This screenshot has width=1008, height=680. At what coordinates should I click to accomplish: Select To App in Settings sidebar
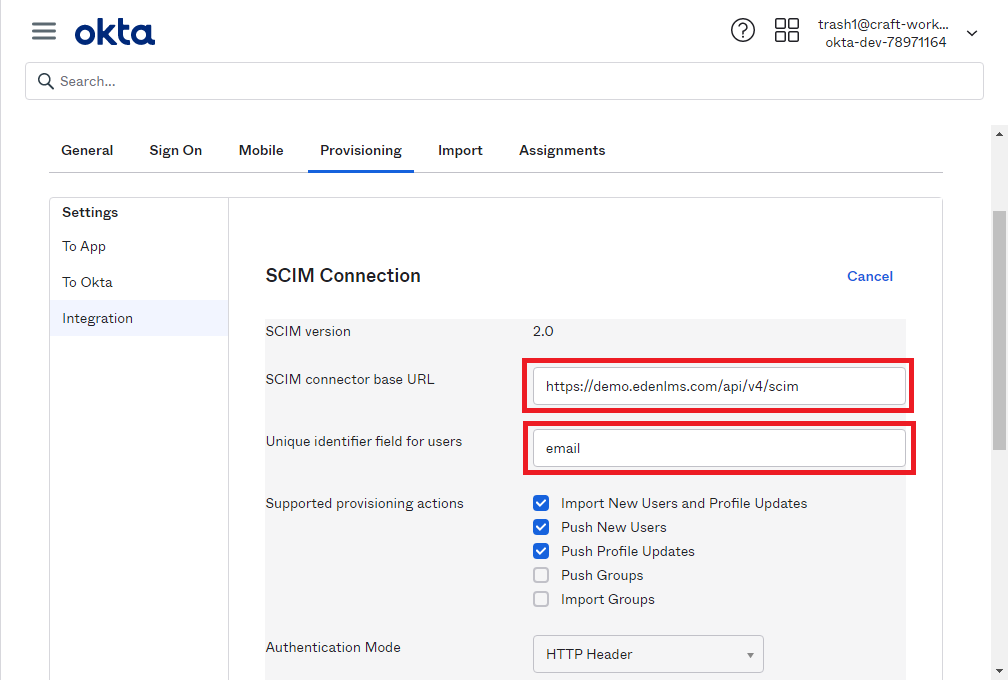[139, 246]
